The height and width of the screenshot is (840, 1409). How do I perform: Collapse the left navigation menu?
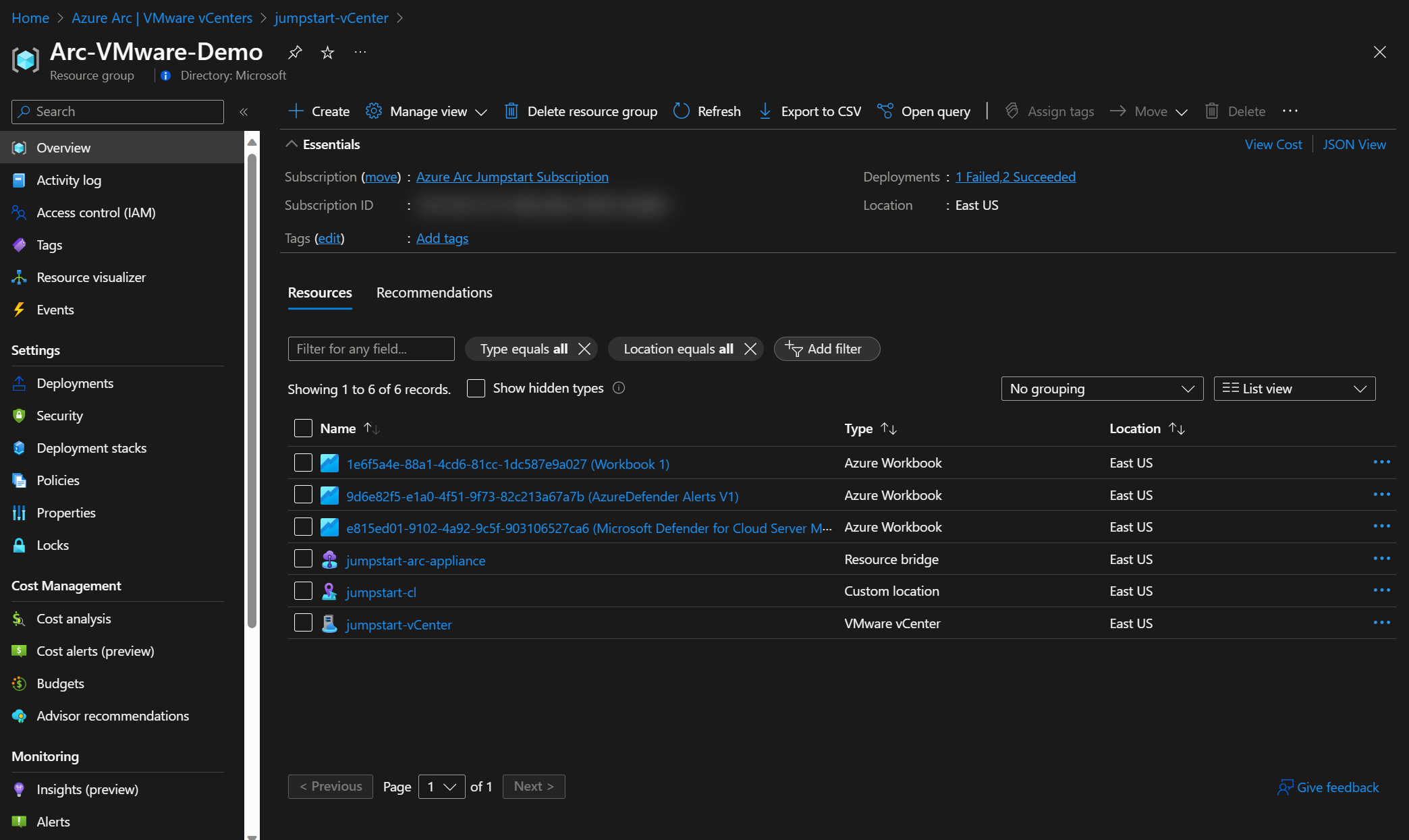pyautogui.click(x=244, y=111)
